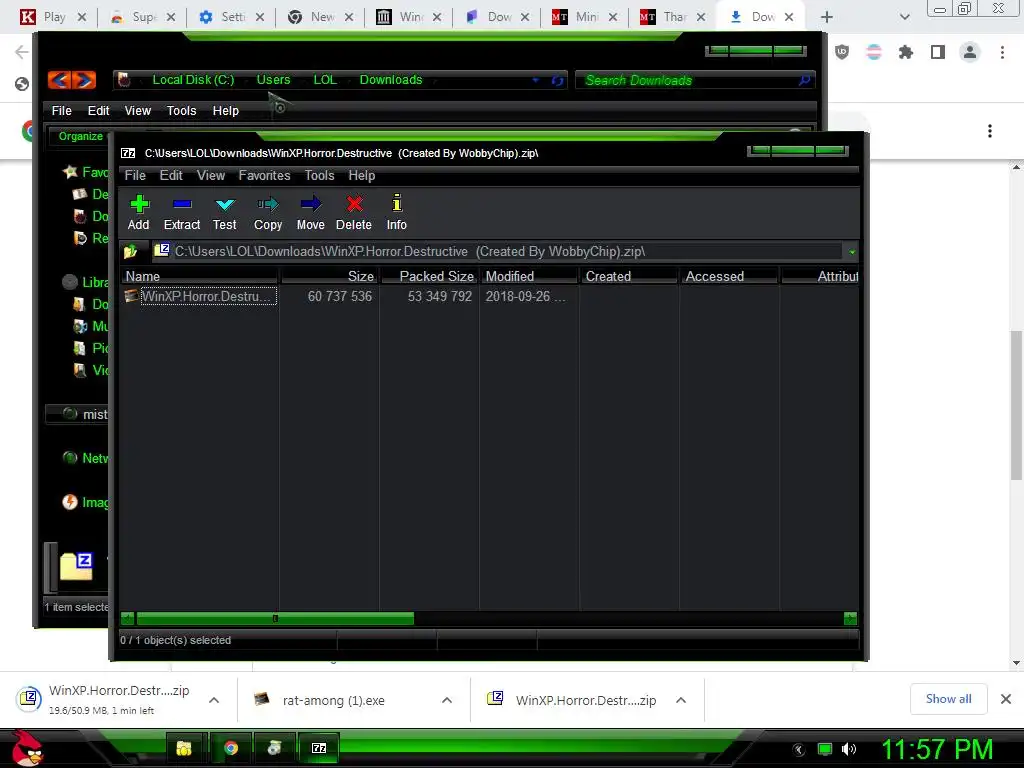
Task: Open 7-Zip Favorites menu
Action: 264,176
